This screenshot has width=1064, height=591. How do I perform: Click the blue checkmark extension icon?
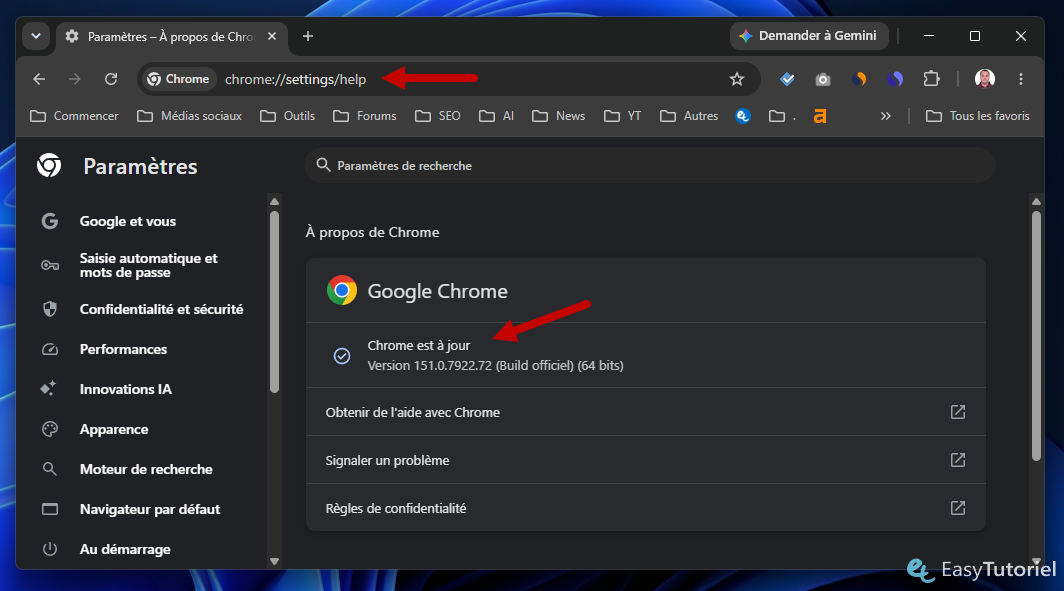787,79
